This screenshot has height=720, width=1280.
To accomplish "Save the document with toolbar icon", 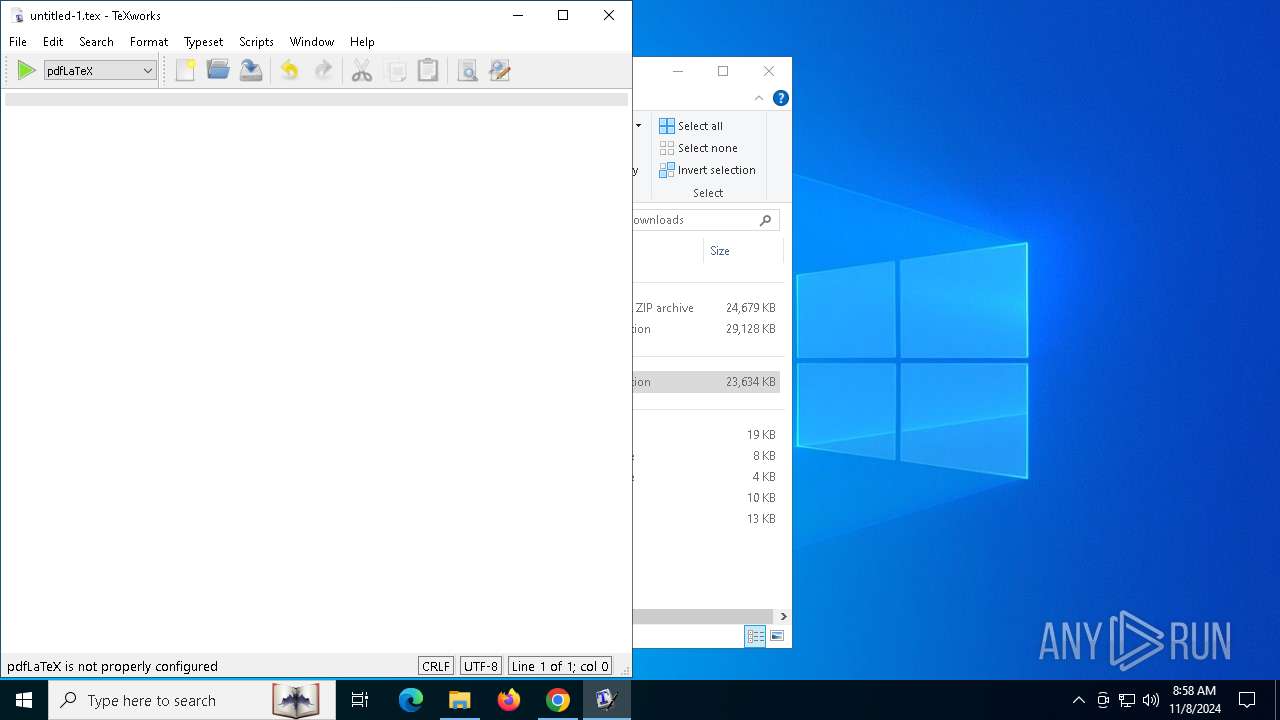I will tap(251, 70).
